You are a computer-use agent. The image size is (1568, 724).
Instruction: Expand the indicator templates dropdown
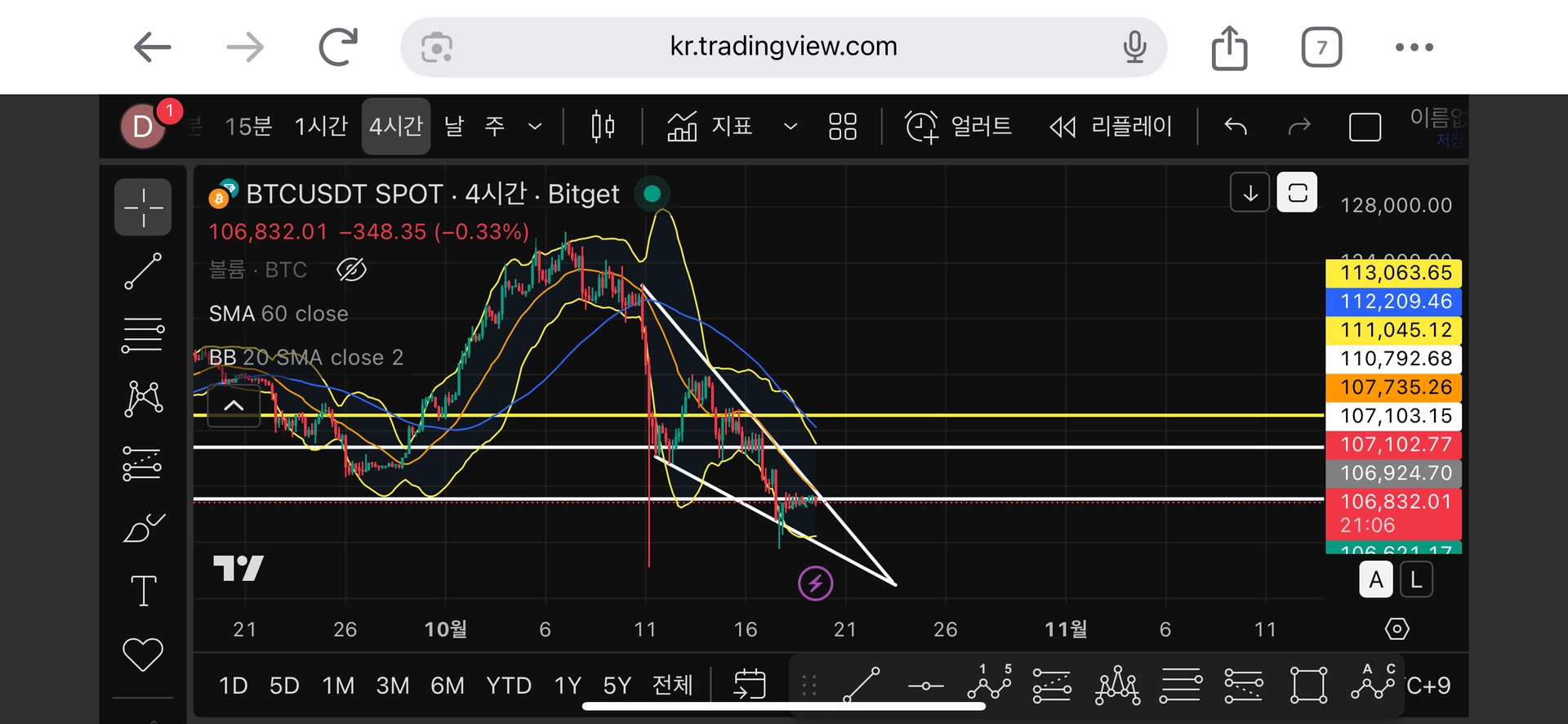click(x=790, y=127)
